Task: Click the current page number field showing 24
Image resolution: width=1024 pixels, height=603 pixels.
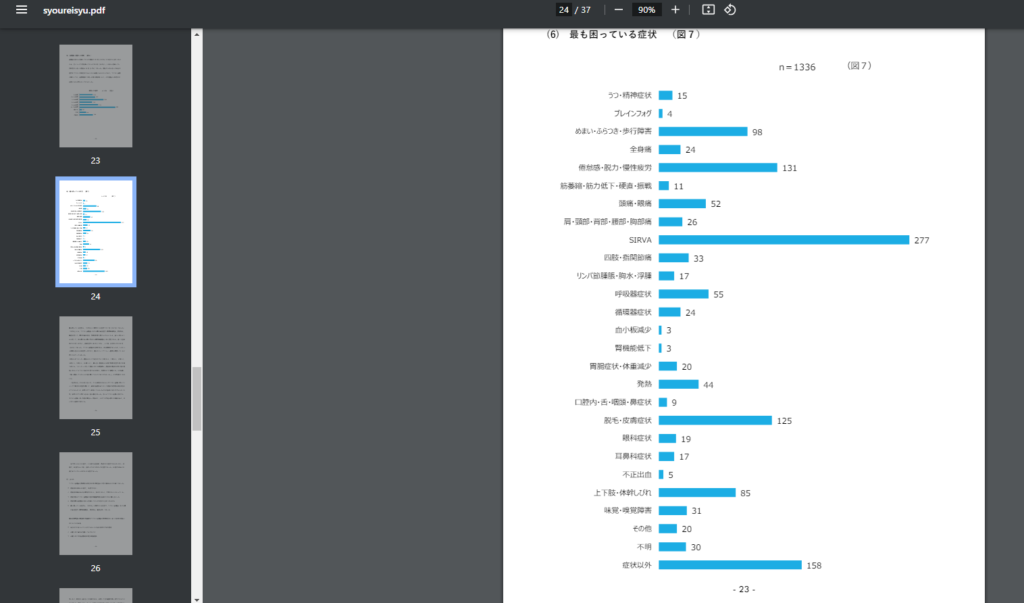Action: click(x=564, y=10)
